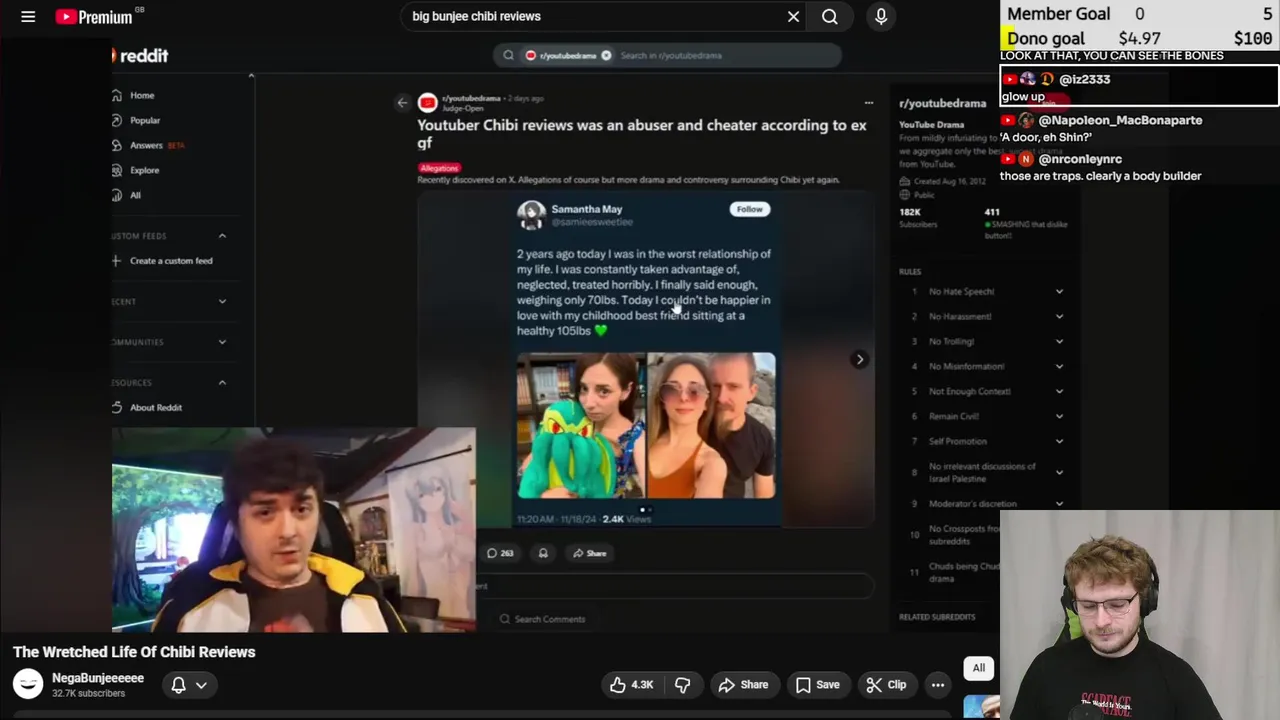Go back with the post arrow button
The width and height of the screenshot is (1280, 720).
pyautogui.click(x=402, y=102)
